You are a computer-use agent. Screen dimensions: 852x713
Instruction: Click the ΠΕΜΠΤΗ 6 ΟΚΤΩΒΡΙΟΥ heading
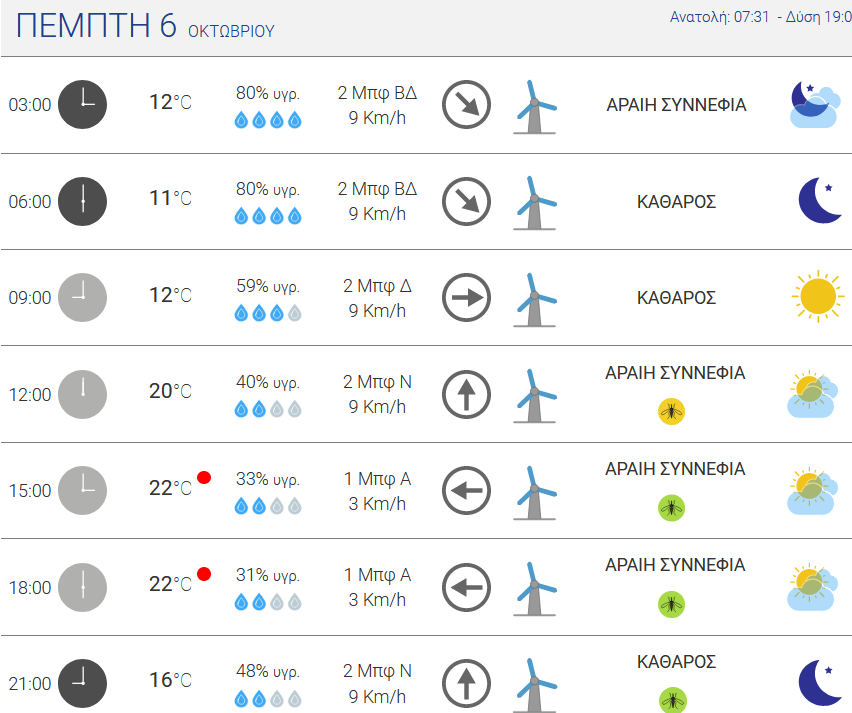click(x=145, y=26)
